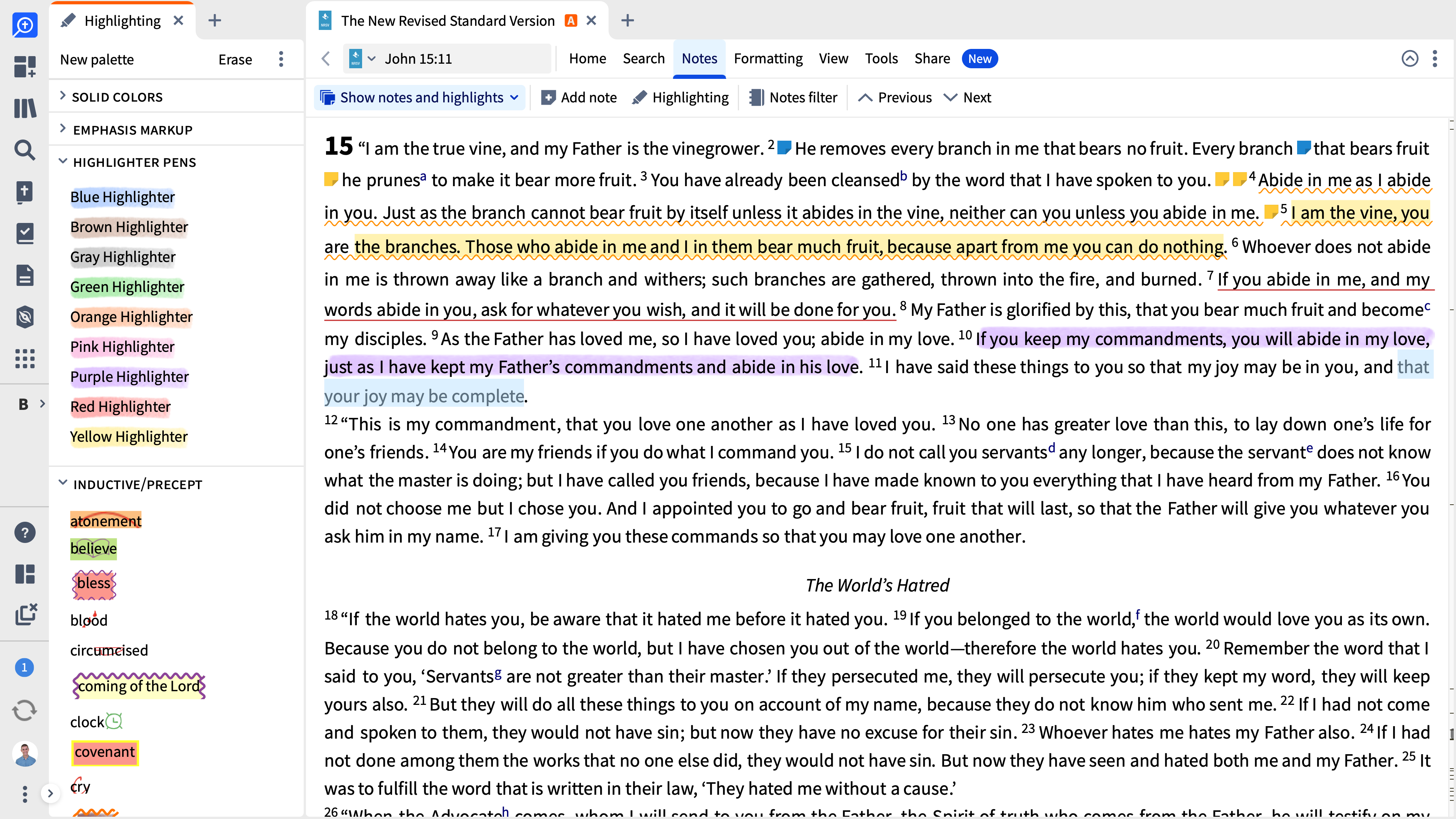Apply the 'coming of the Lord' style
1456x819 pixels.
[138, 686]
